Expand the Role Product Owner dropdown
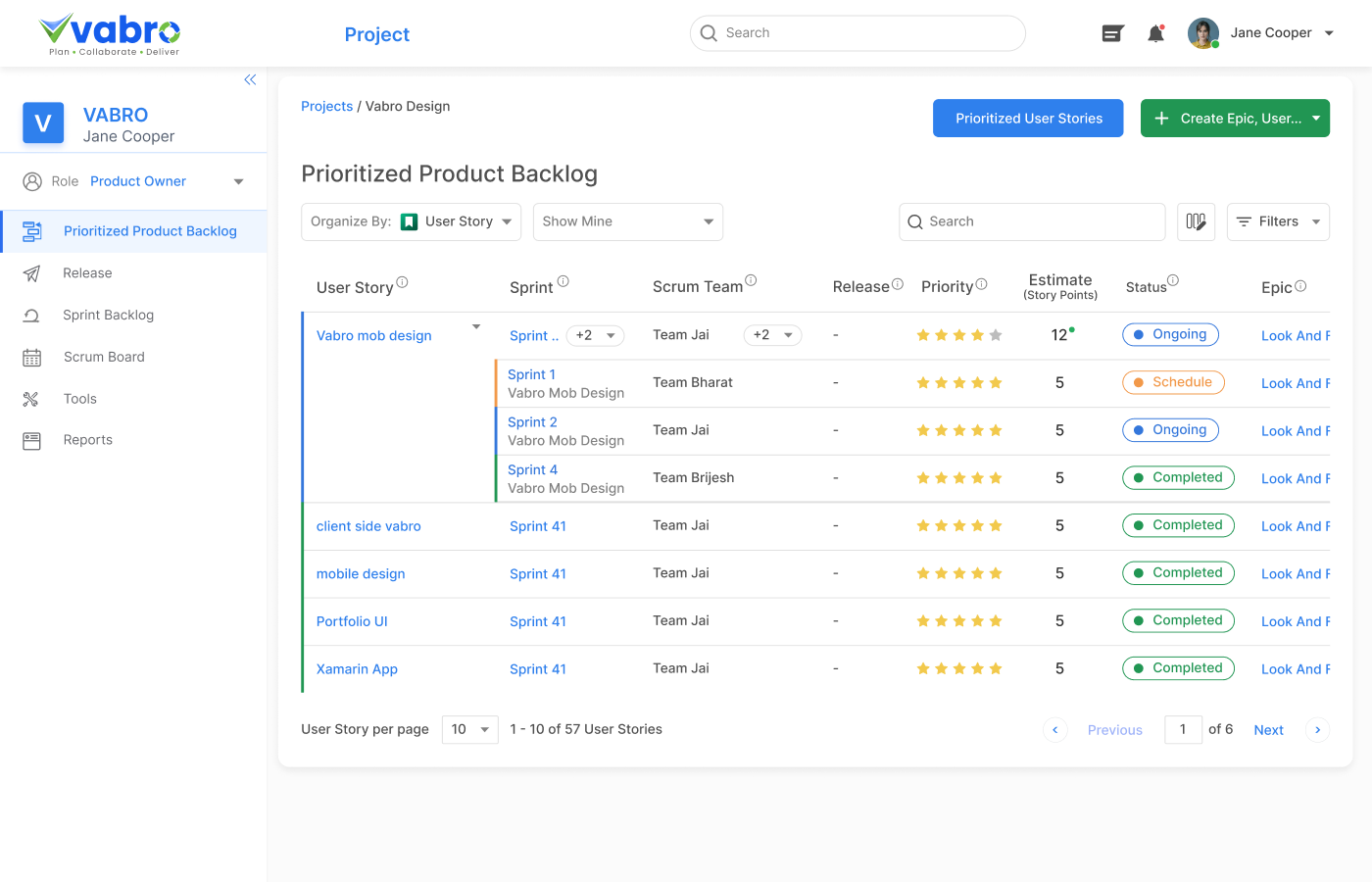Screen dimensions: 1372x882 pyautogui.click(x=238, y=181)
